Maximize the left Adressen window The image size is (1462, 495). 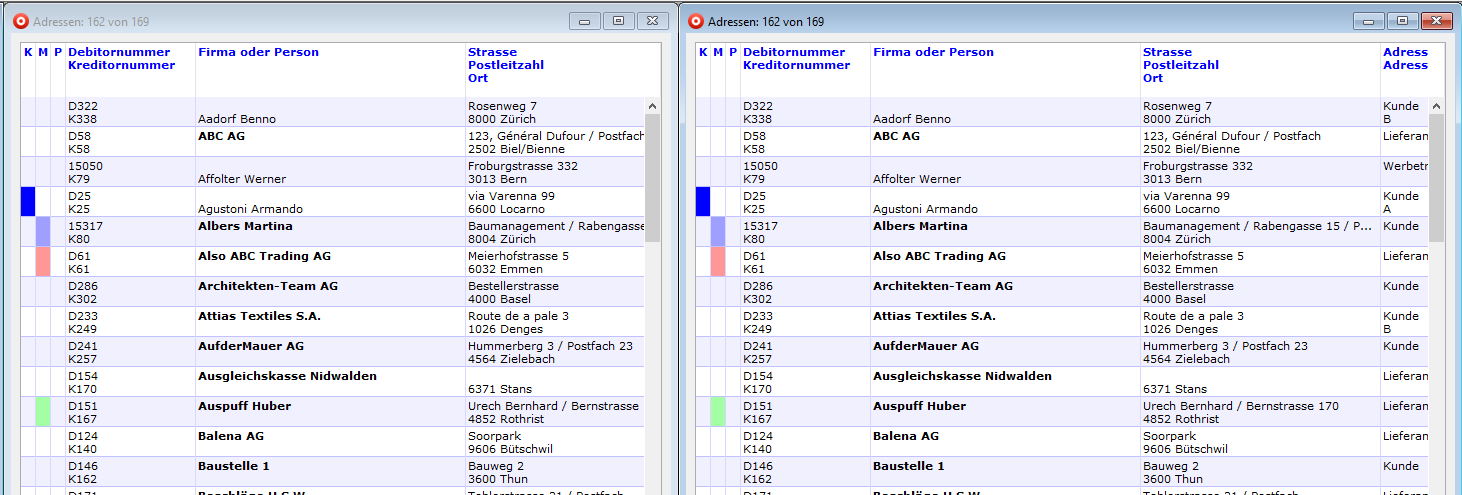point(618,21)
